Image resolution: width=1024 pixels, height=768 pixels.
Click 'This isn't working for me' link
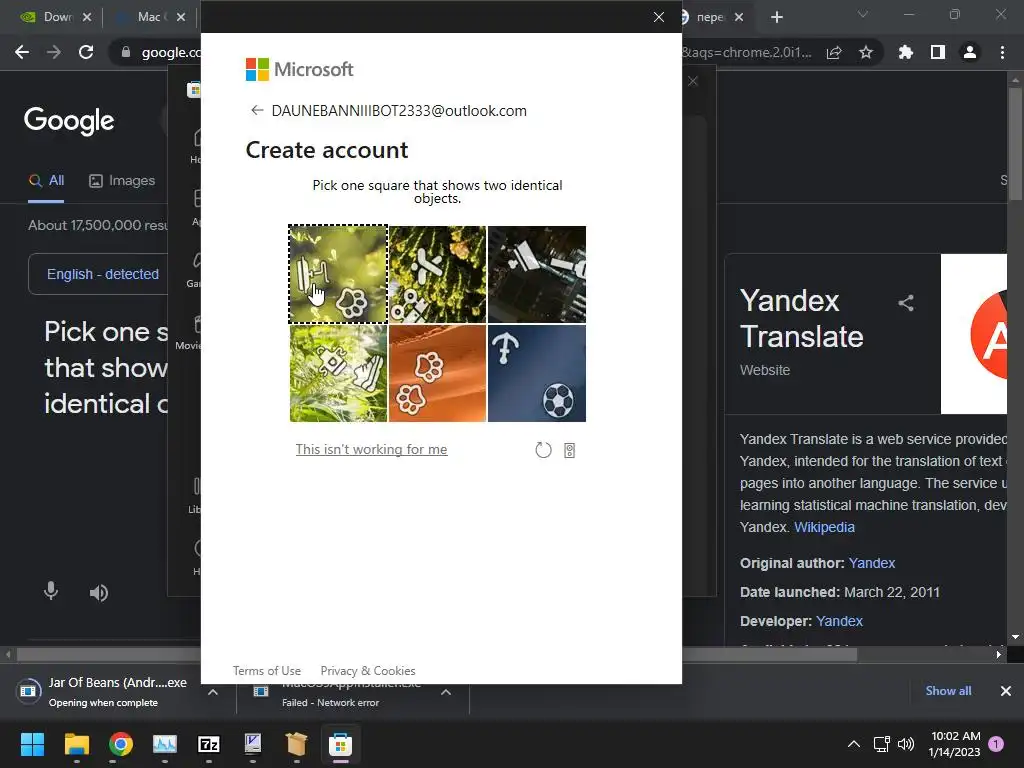(371, 449)
